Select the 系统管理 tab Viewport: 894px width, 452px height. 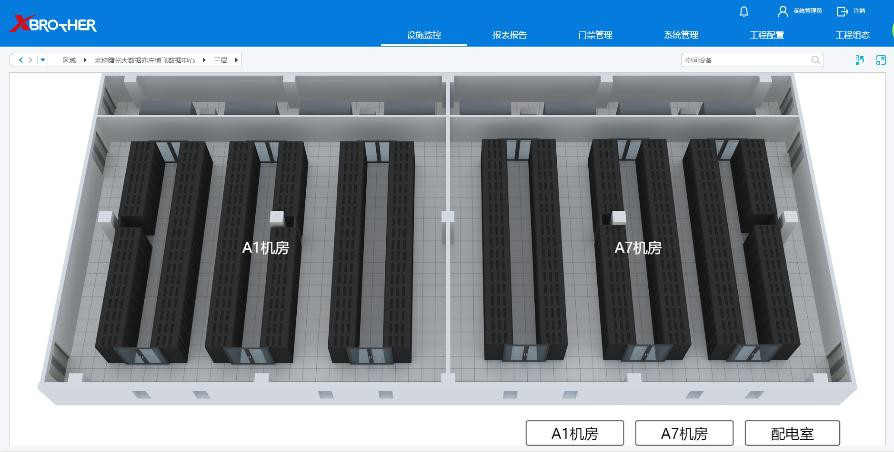click(x=681, y=35)
